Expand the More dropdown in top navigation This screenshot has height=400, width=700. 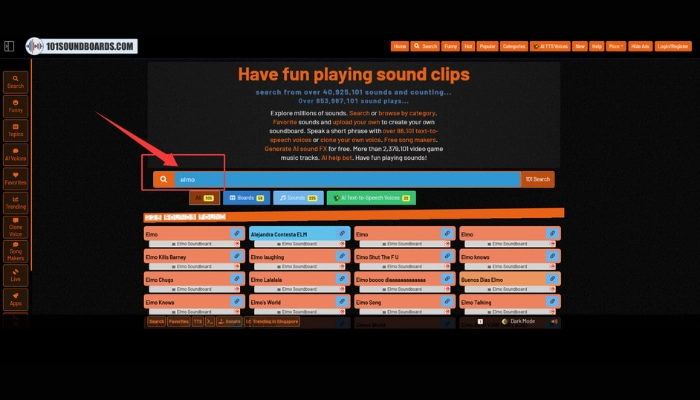pyautogui.click(x=616, y=46)
